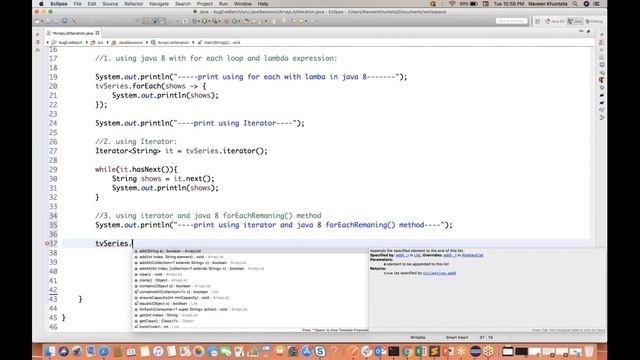Viewport: 640px width, 360px height.
Task: Open the List link in Javadoc popup
Action: 418,255
